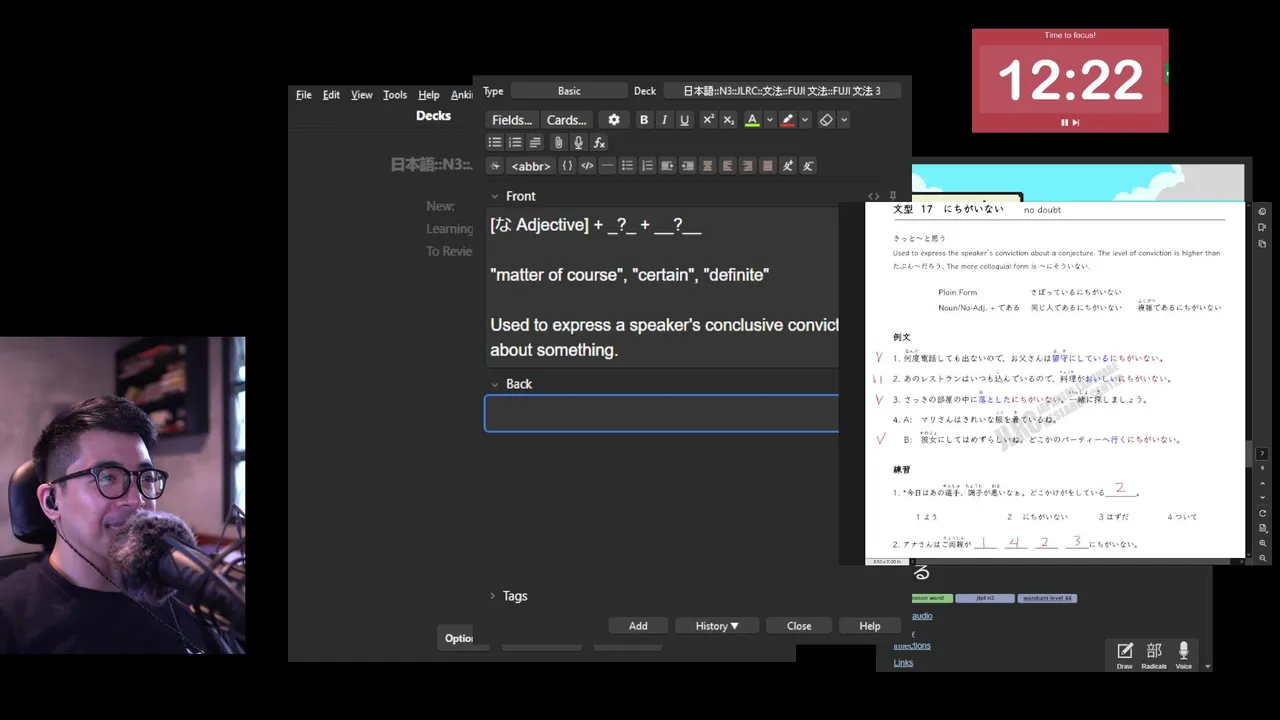Open Help menu in Anki main window
1280x720 pixels.
429,95
